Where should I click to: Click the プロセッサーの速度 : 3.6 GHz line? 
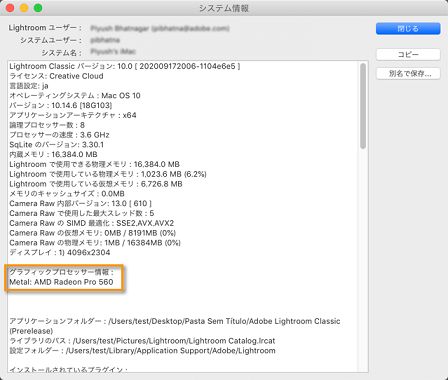pos(59,135)
